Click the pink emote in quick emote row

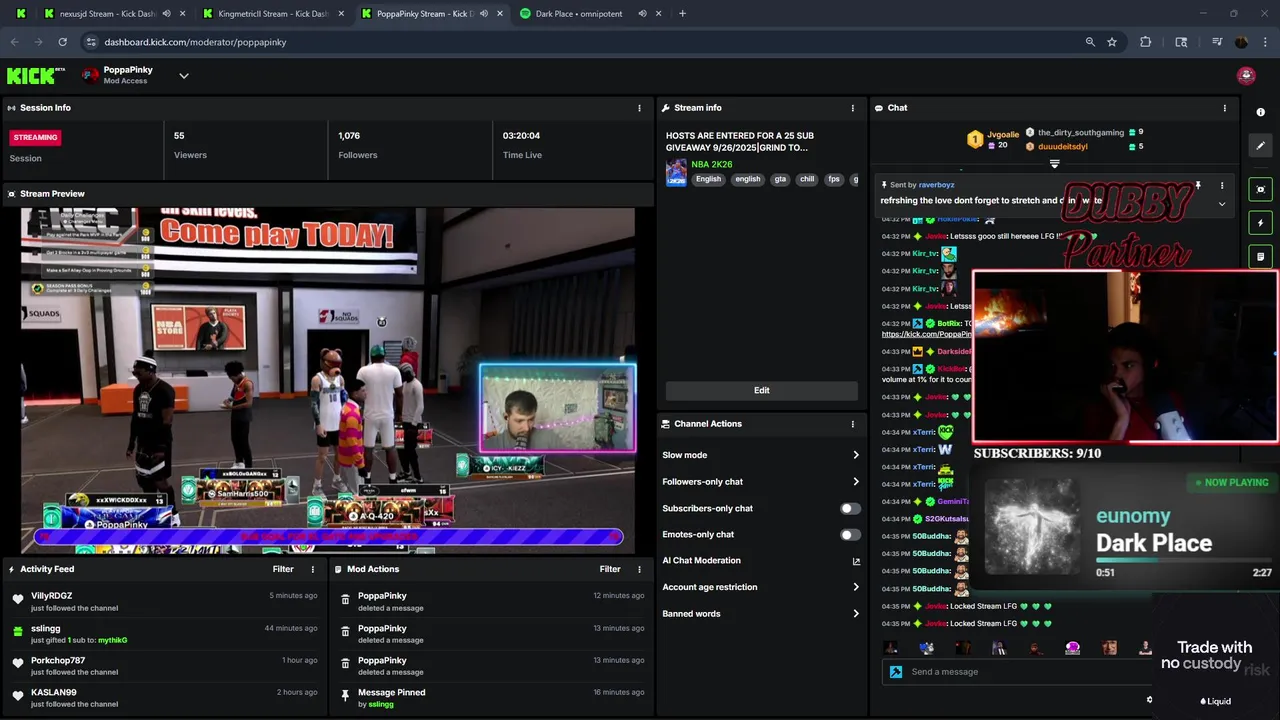coord(1072,648)
